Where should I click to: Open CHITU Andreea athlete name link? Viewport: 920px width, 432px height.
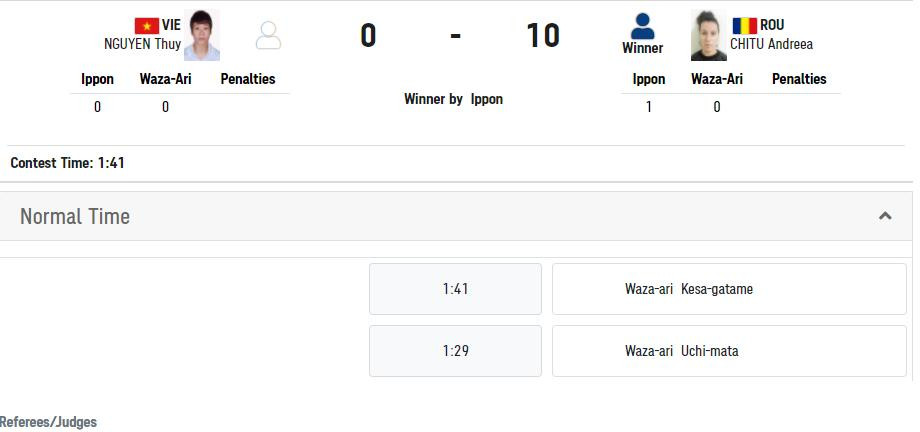click(x=771, y=44)
